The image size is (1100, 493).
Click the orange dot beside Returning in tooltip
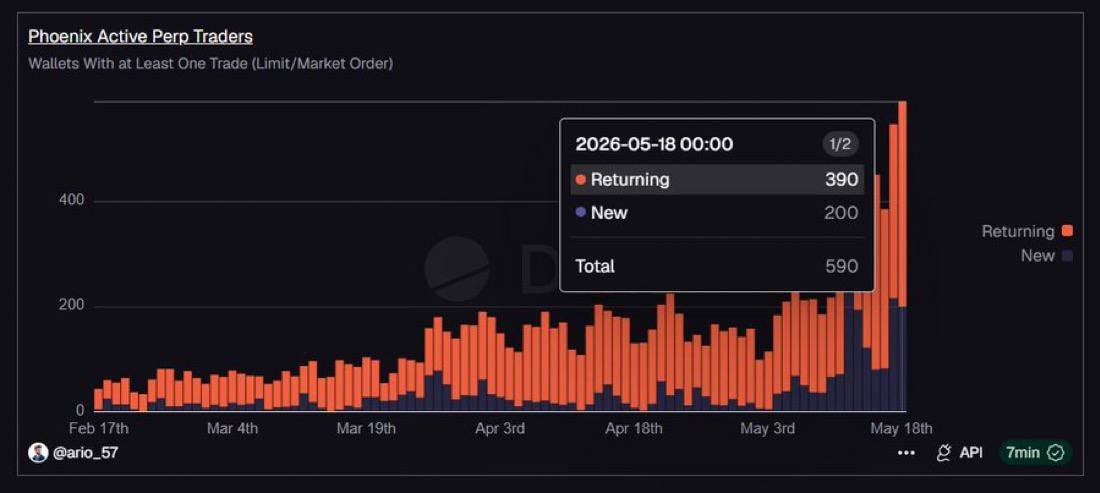coord(580,180)
